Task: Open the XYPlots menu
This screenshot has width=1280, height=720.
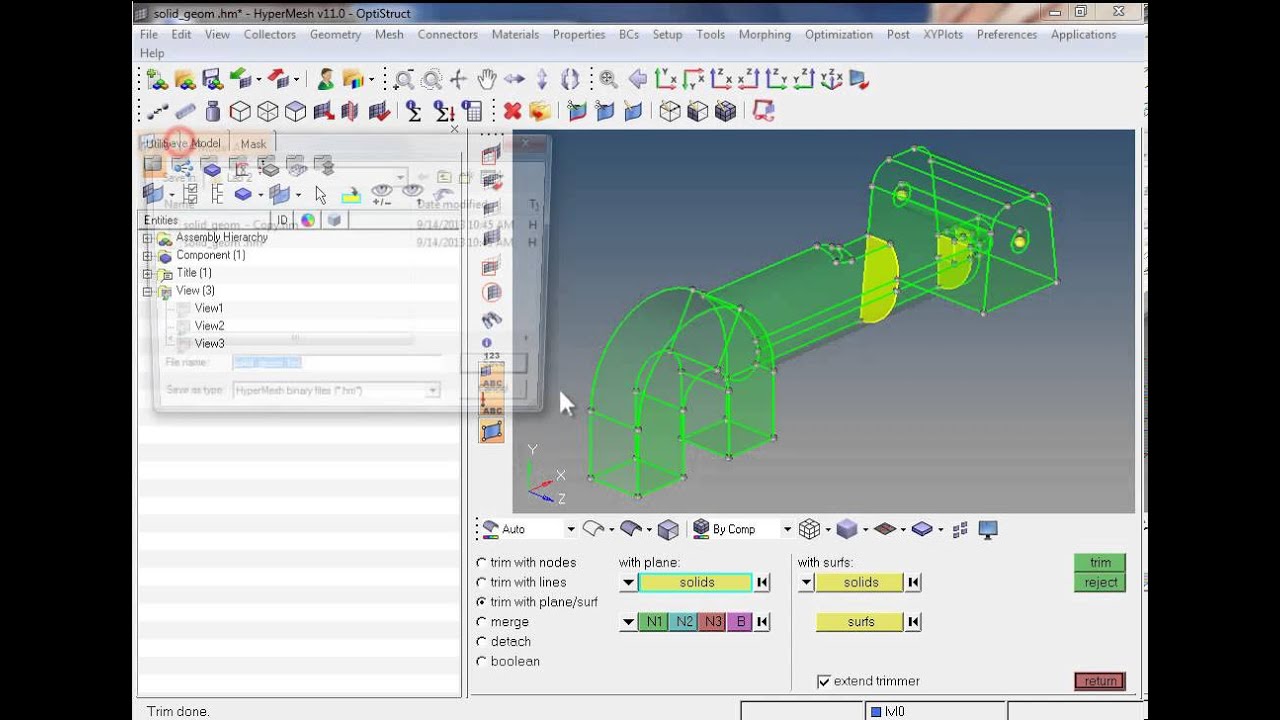Action: coord(943,34)
